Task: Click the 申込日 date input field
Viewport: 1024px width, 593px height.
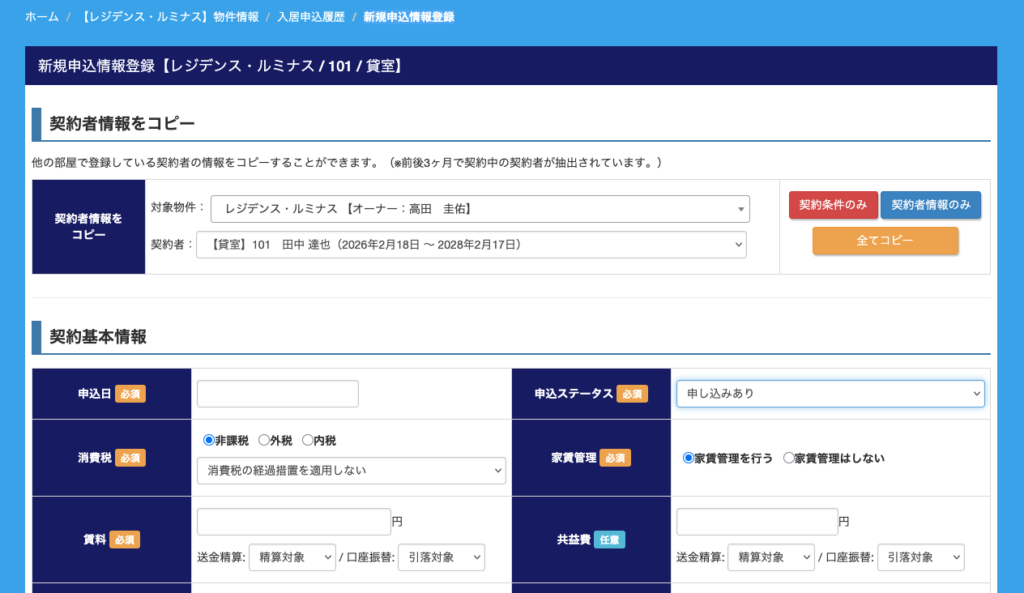Action: tap(277, 394)
